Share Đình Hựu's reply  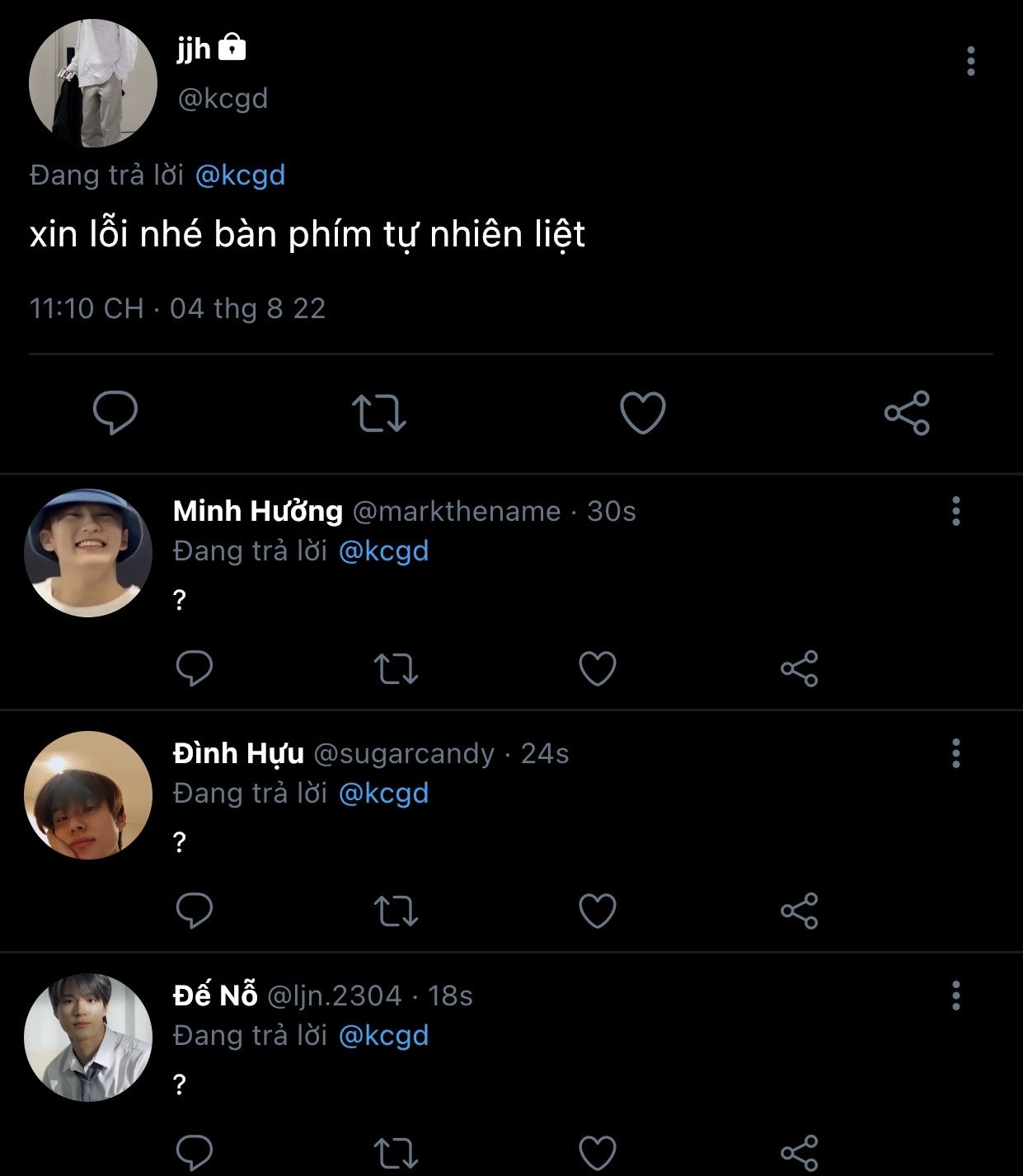[799, 911]
